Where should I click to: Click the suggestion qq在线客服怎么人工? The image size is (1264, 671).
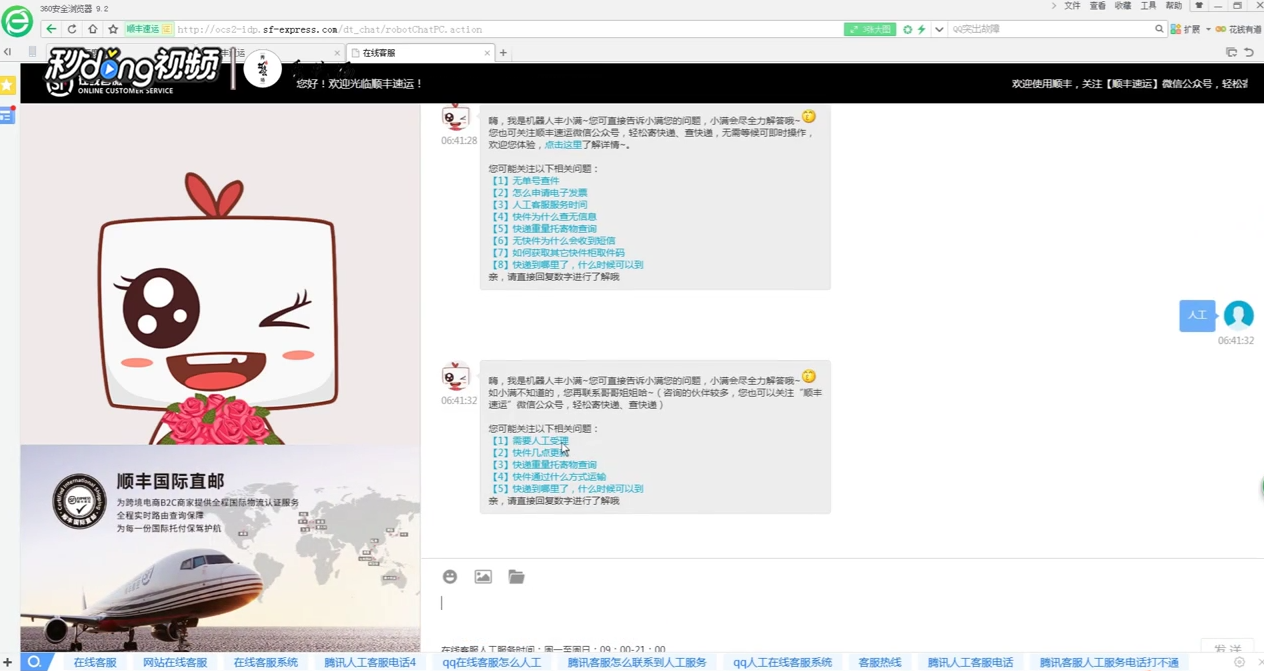point(492,662)
